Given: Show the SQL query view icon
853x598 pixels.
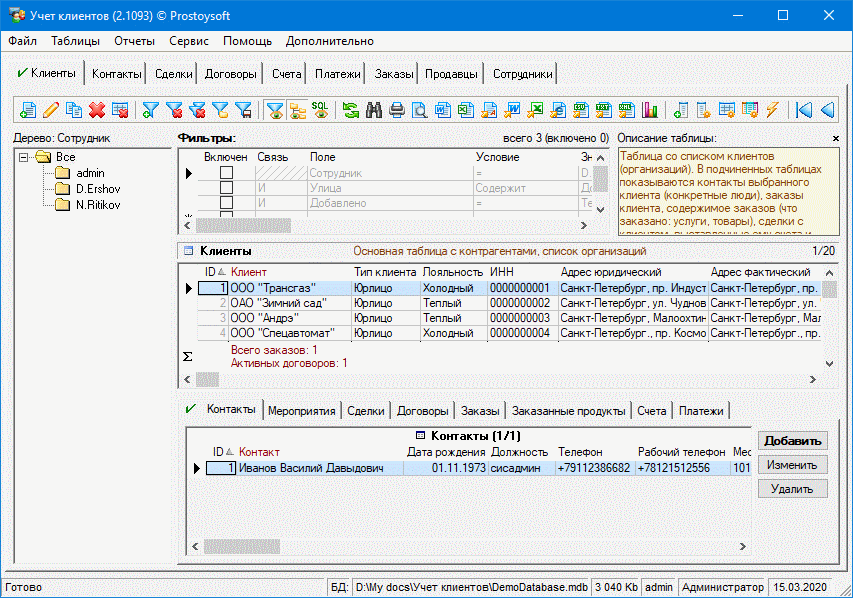Looking at the screenshot, I should click(x=320, y=110).
